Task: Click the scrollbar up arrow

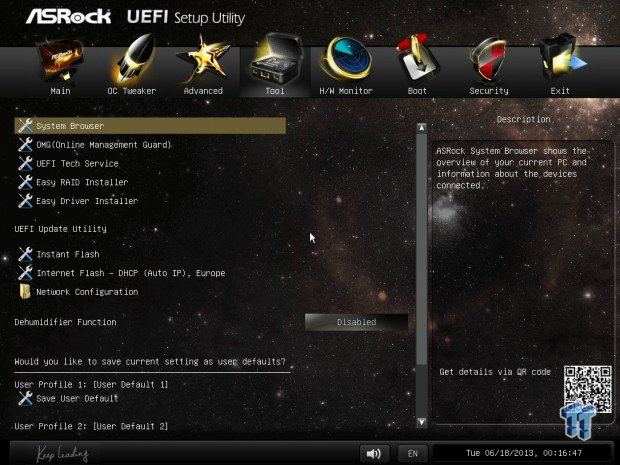Action: [422, 128]
